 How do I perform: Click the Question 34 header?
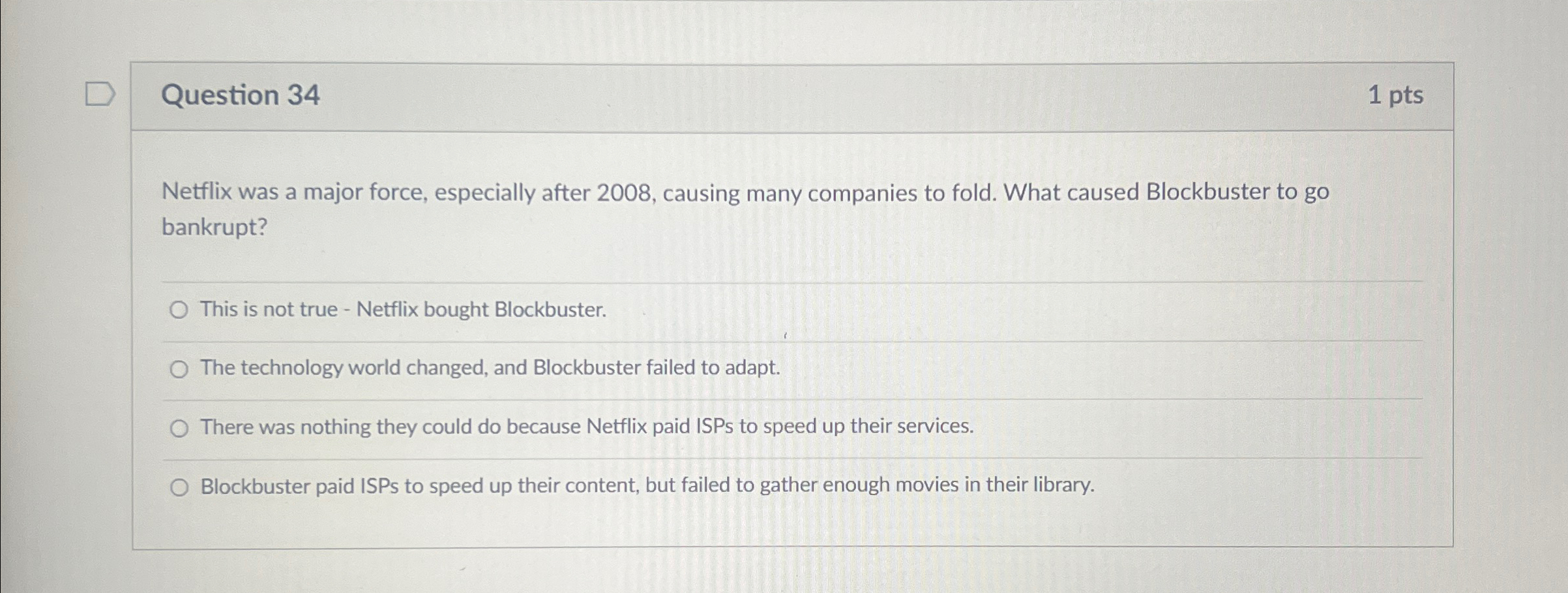[241, 96]
